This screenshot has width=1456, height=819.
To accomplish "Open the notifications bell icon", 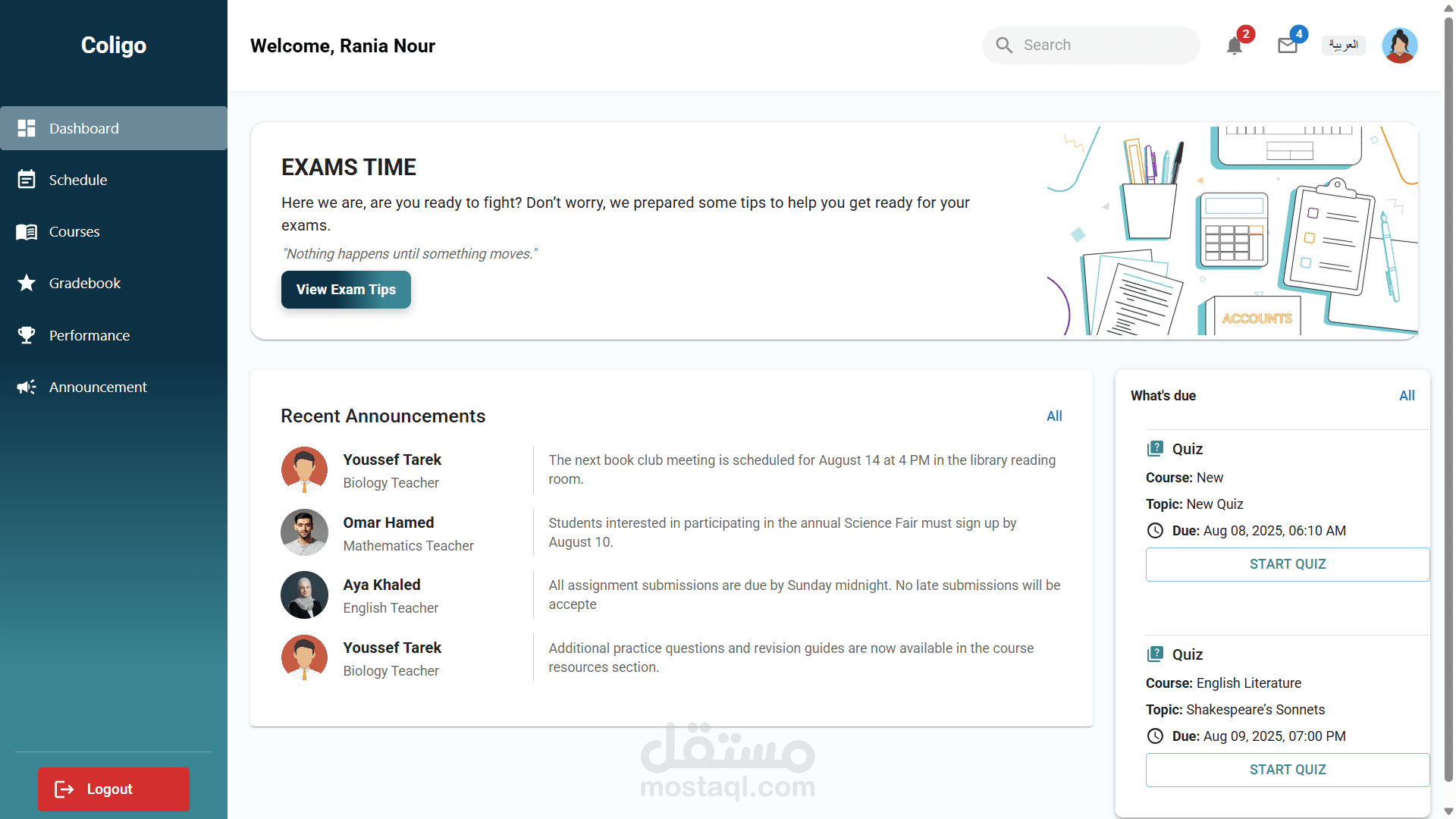I will (x=1234, y=46).
